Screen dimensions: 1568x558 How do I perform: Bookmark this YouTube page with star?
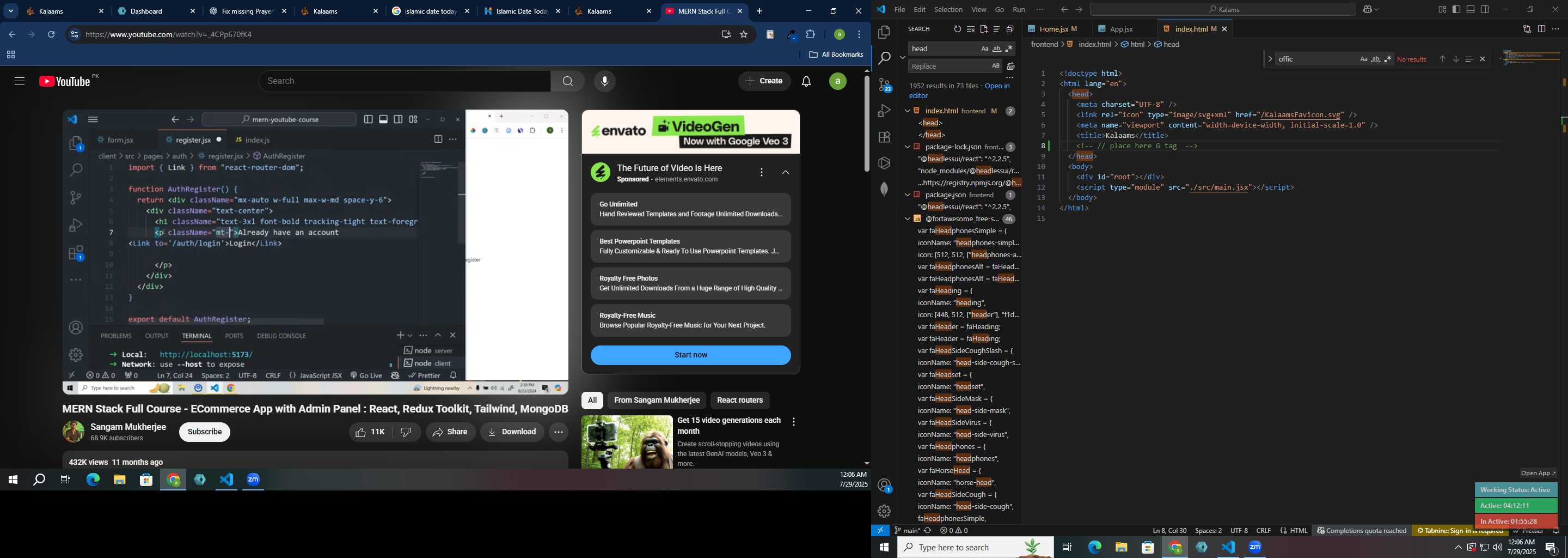[744, 35]
